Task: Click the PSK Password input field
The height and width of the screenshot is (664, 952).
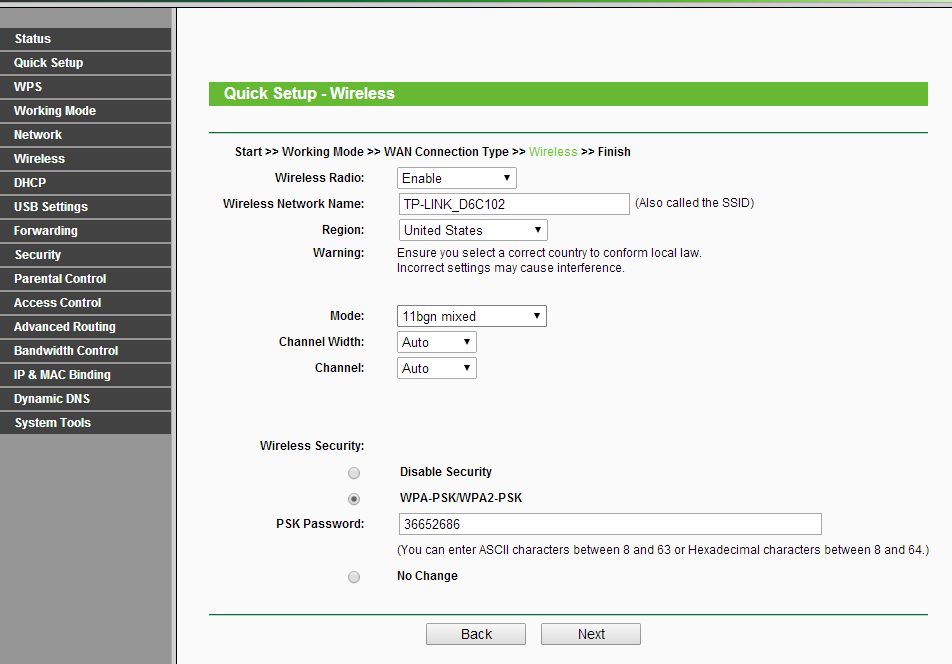Action: tap(609, 524)
